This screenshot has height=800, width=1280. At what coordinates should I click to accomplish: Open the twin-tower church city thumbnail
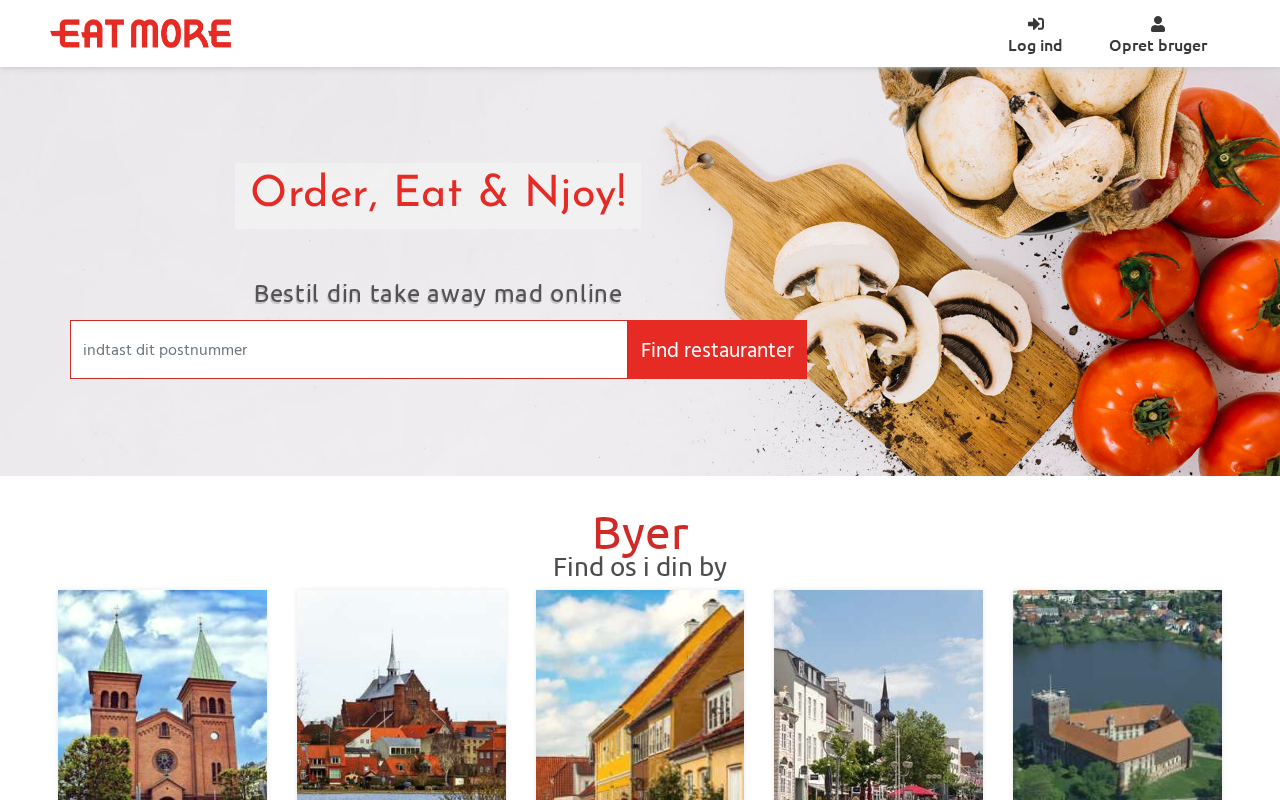(162, 695)
